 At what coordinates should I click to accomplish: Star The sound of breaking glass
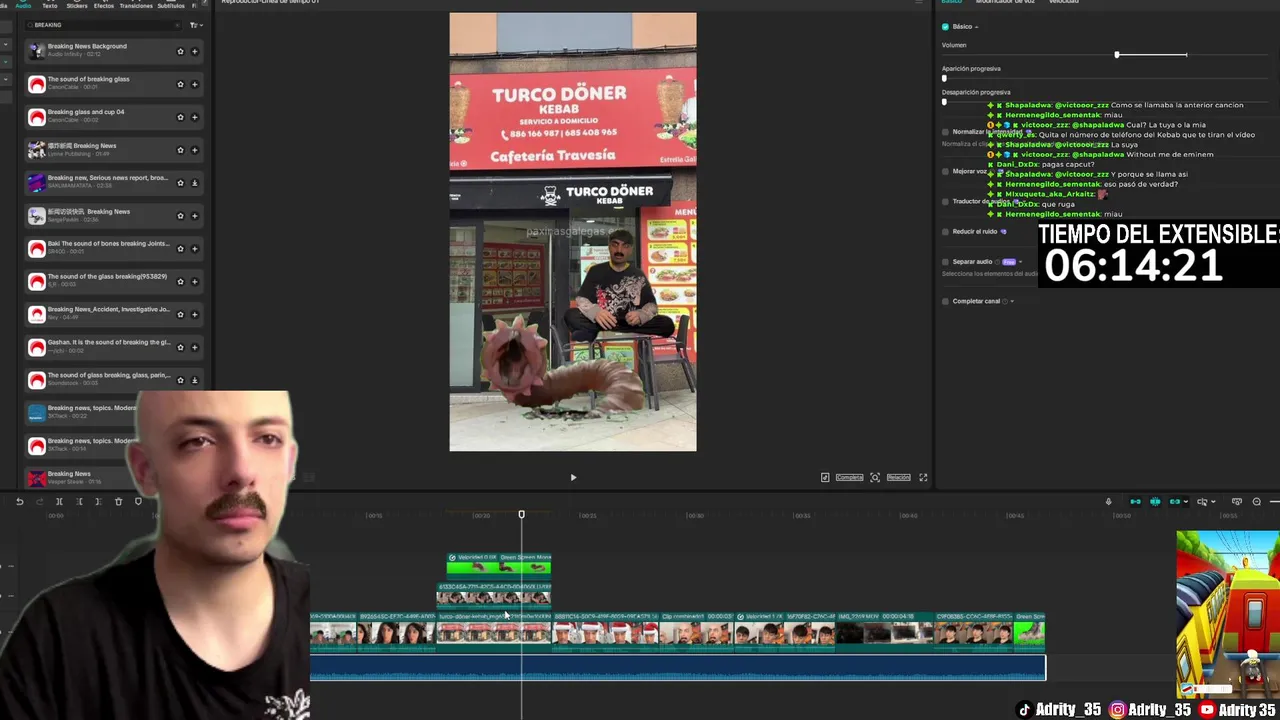click(180, 84)
